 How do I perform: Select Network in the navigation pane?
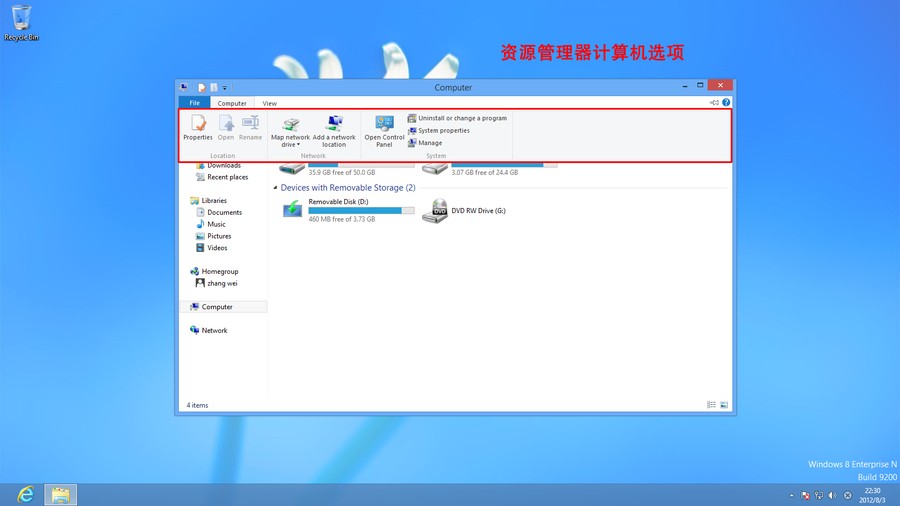(x=214, y=330)
